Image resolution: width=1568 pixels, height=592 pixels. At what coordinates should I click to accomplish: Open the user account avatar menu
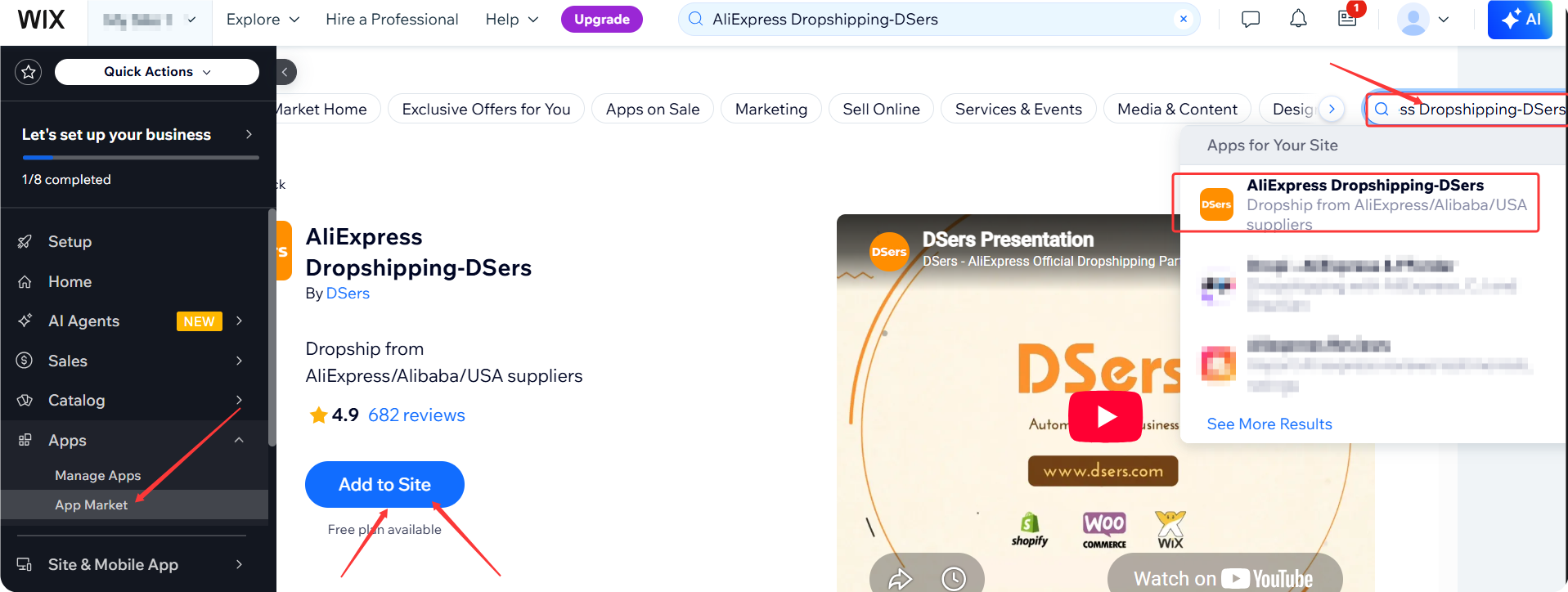tap(1423, 20)
